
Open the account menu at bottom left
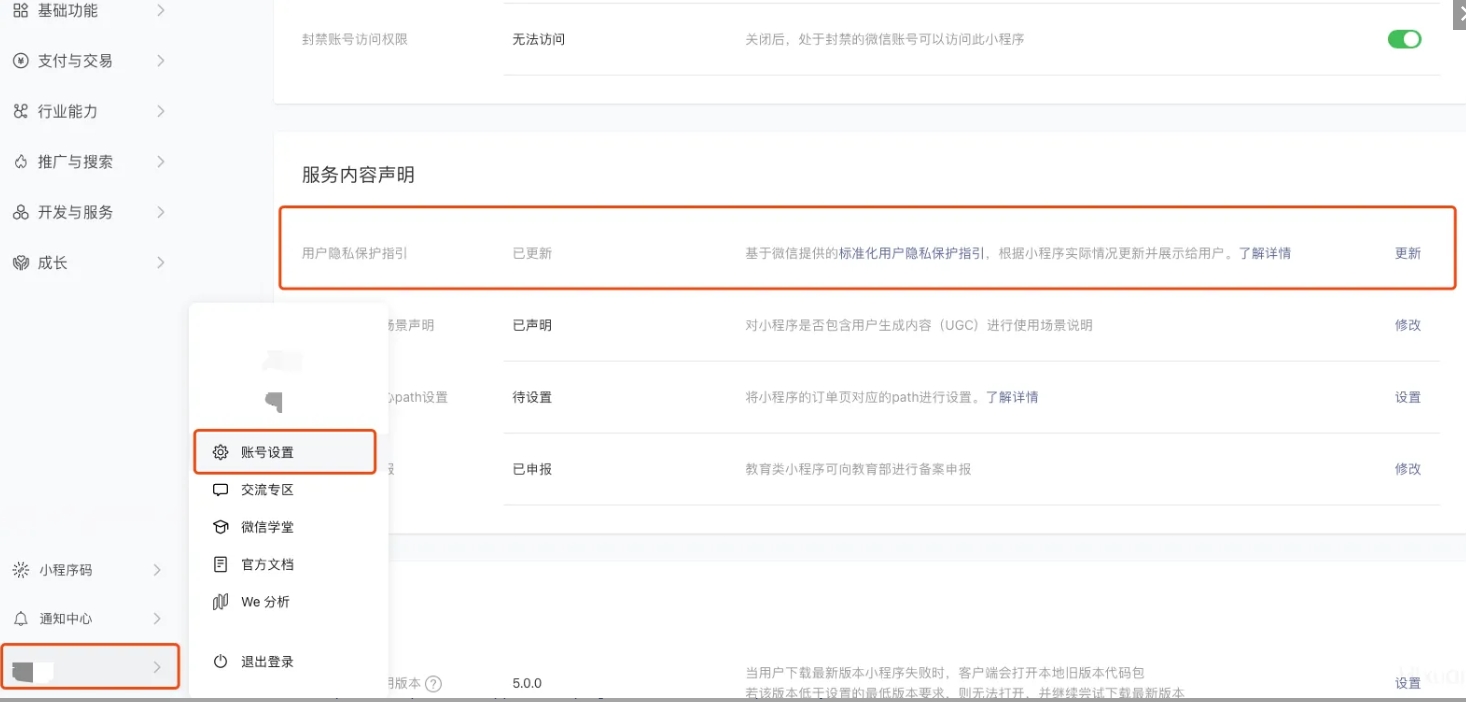90,666
